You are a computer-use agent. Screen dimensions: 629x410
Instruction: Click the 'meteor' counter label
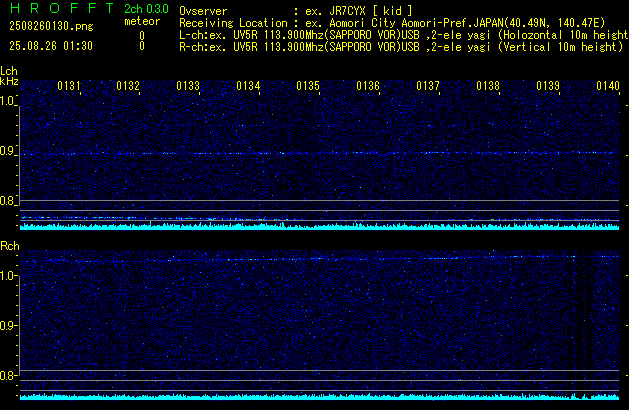click(x=142, y=21)
